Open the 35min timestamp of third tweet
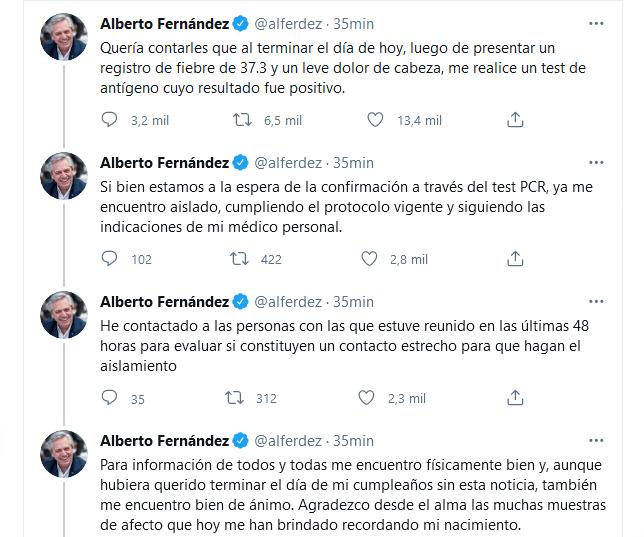The width and height of the screenshot is (644, 537). tap(354, 301)
